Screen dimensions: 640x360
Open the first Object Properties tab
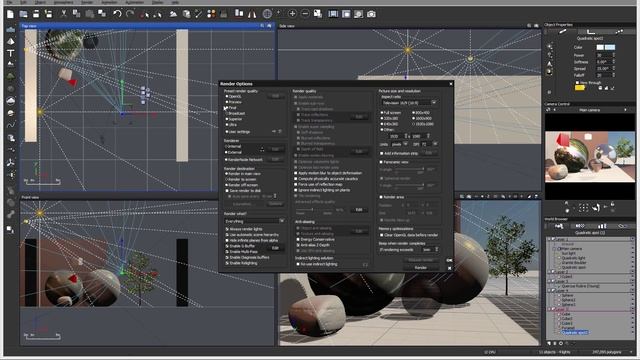(562, 31)
